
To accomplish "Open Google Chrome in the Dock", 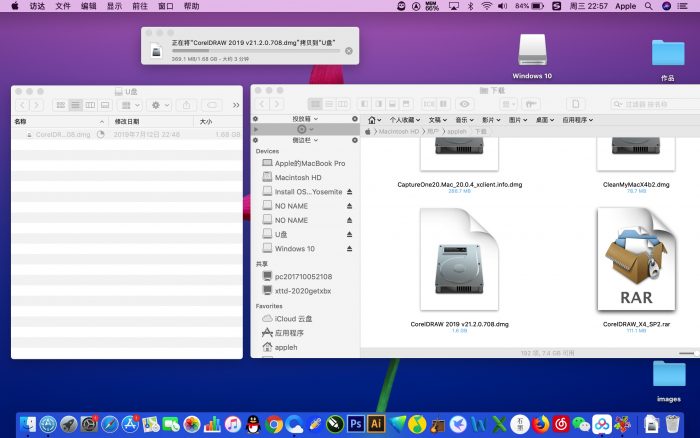I will tap(273, 424).
